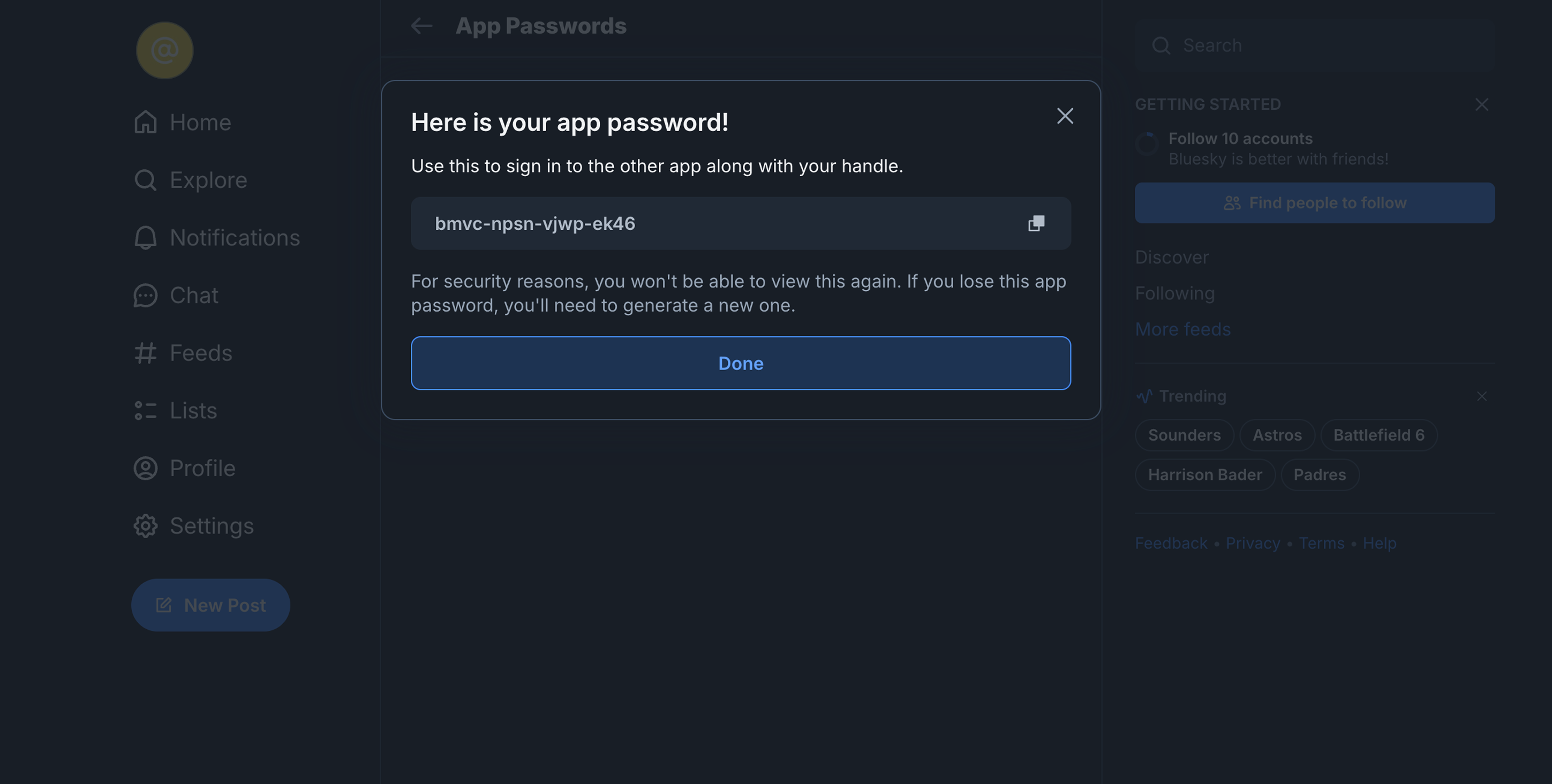Select the Battlefield 6 trending topic
The height and width of the screenshot is (784, 1552).
click(x=1378, y=435)
